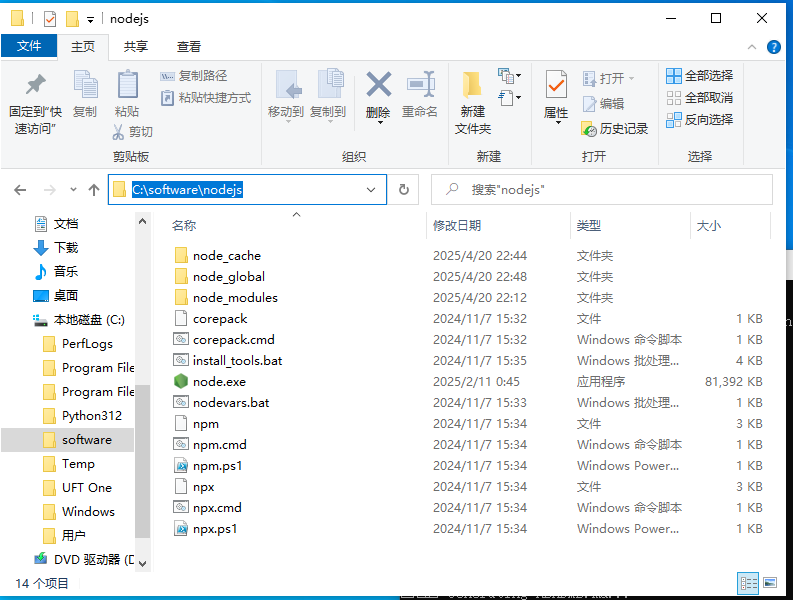The image size is (793, 600).
Task: Collapse the ribbon with the chevron
Action: [x=752, y=47]
